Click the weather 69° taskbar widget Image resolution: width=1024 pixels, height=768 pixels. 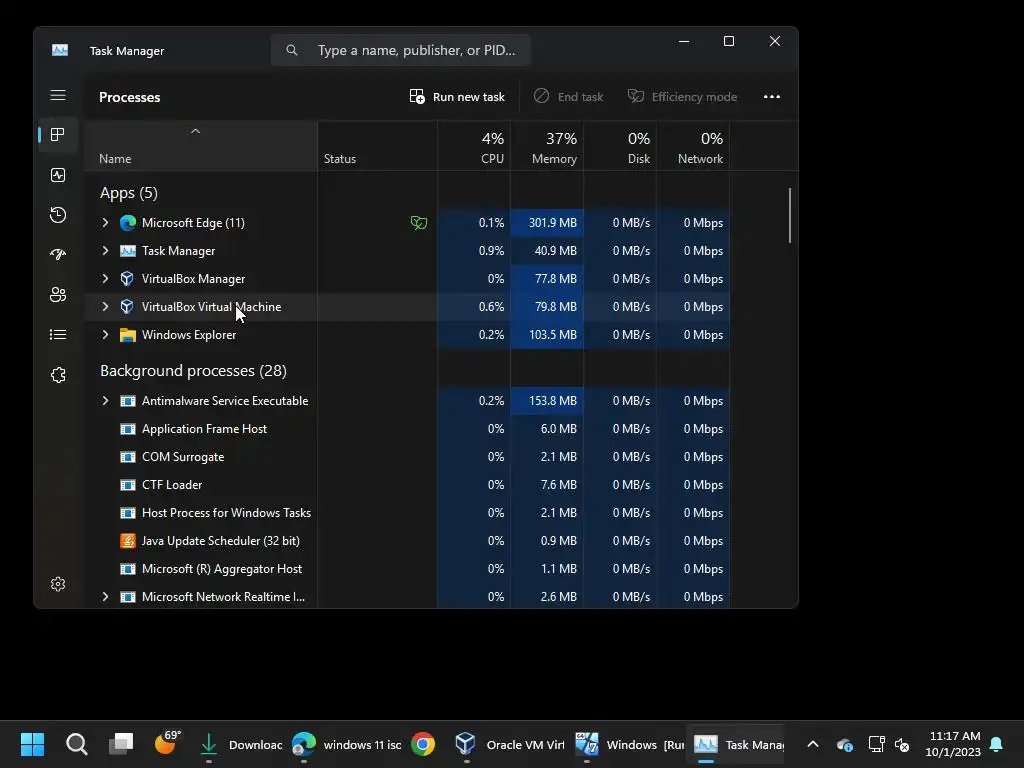tap(167, 743)
